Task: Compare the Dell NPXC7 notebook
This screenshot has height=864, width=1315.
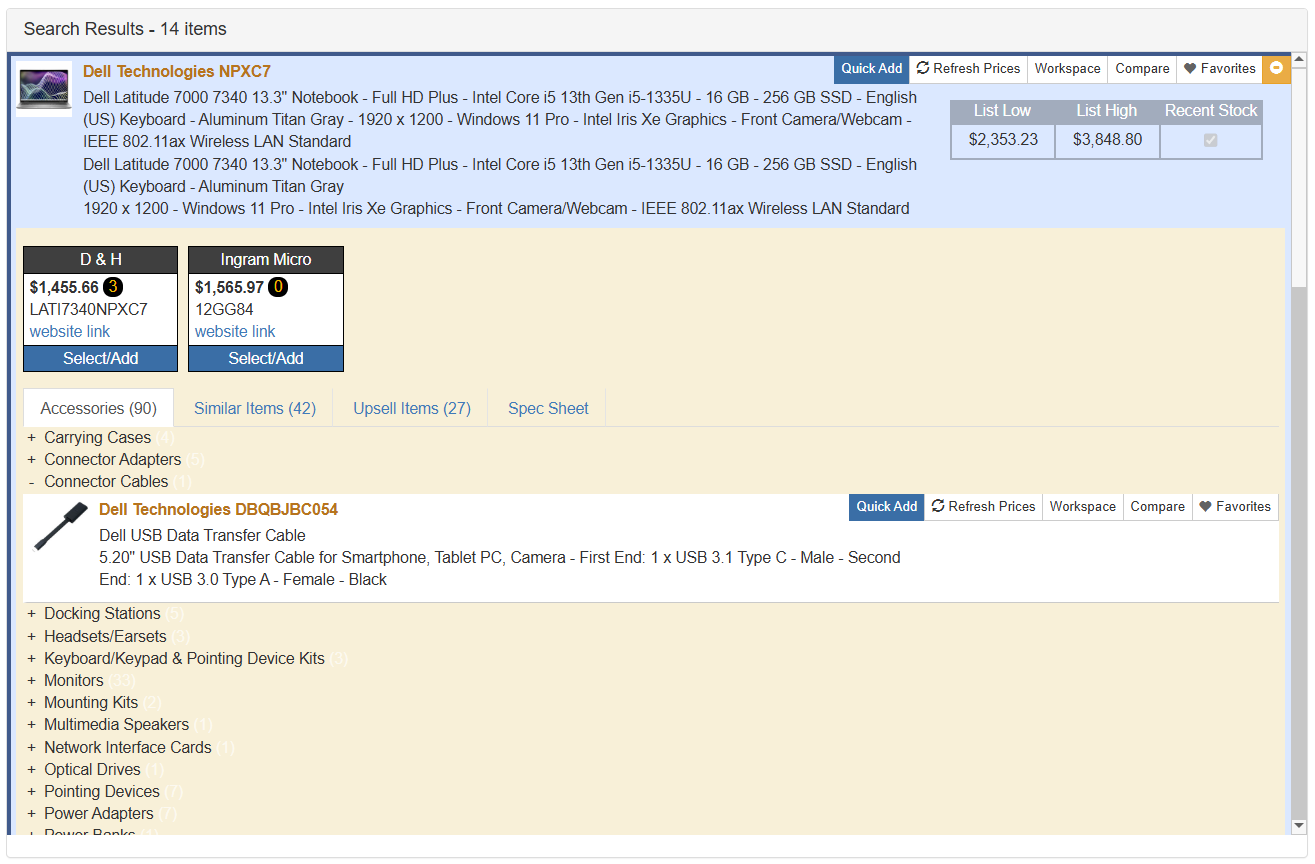Action: (x=1142, y=69)
